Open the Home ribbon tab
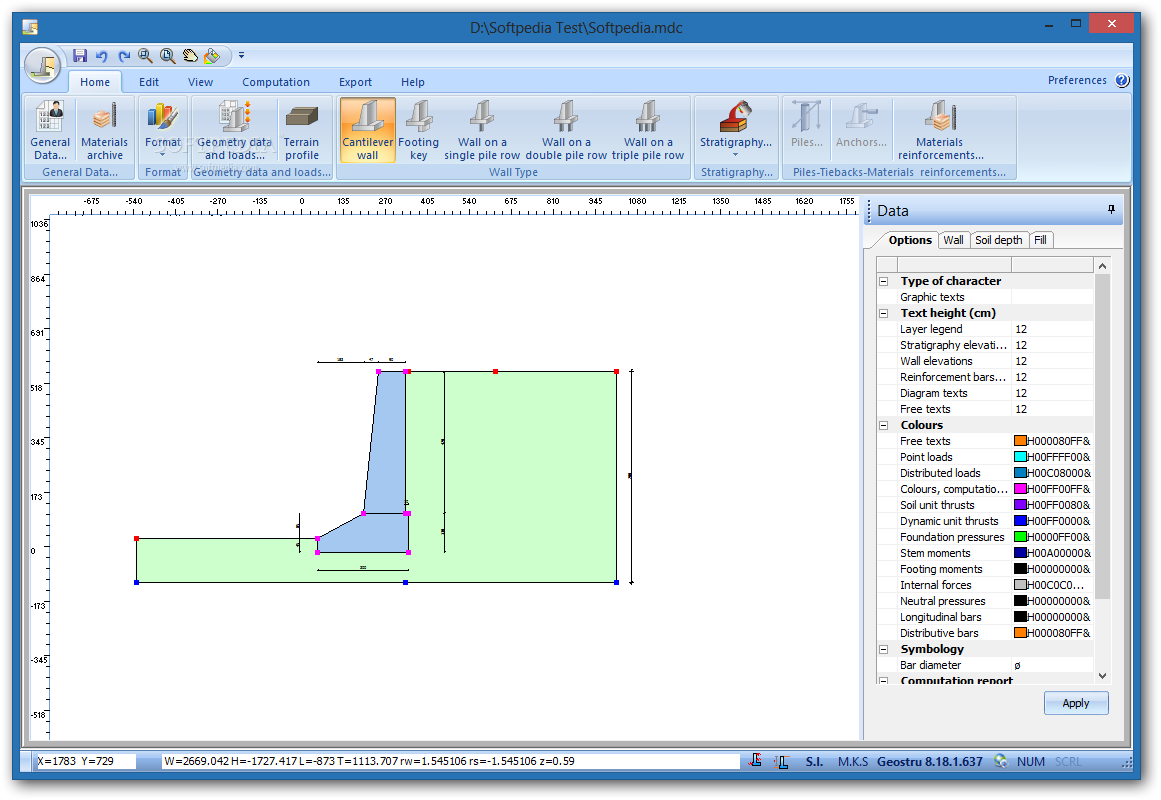 pyautogui.click(x=95, y=82)
